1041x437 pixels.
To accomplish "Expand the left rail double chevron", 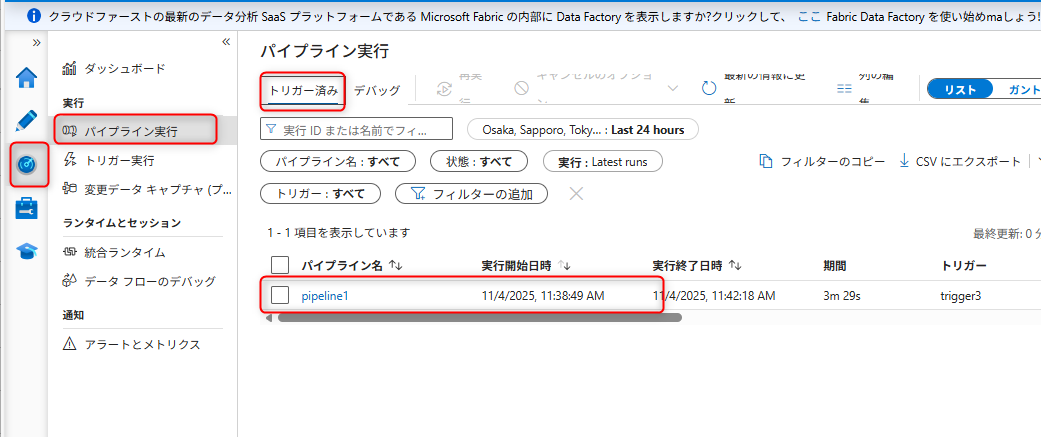I will point(37,42).
